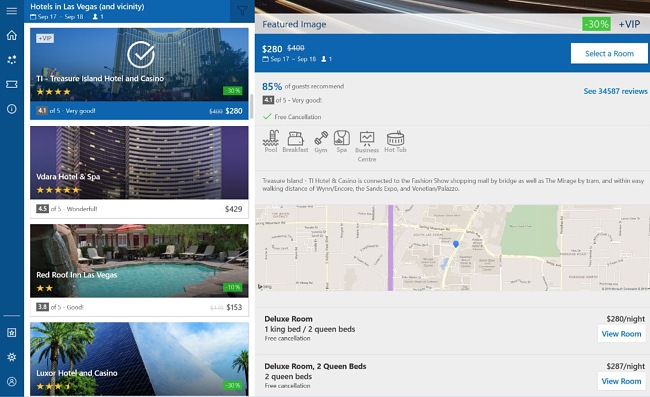Open See 34587 reviews link
The image size is (650, 397).
click(x=615, y=91)
